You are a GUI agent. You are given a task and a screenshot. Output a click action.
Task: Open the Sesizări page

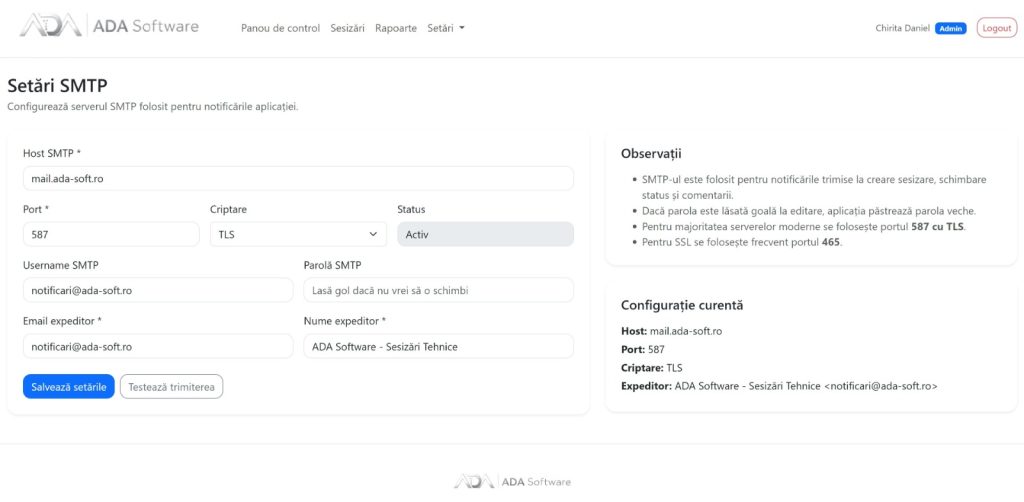[x=347, y=29]
